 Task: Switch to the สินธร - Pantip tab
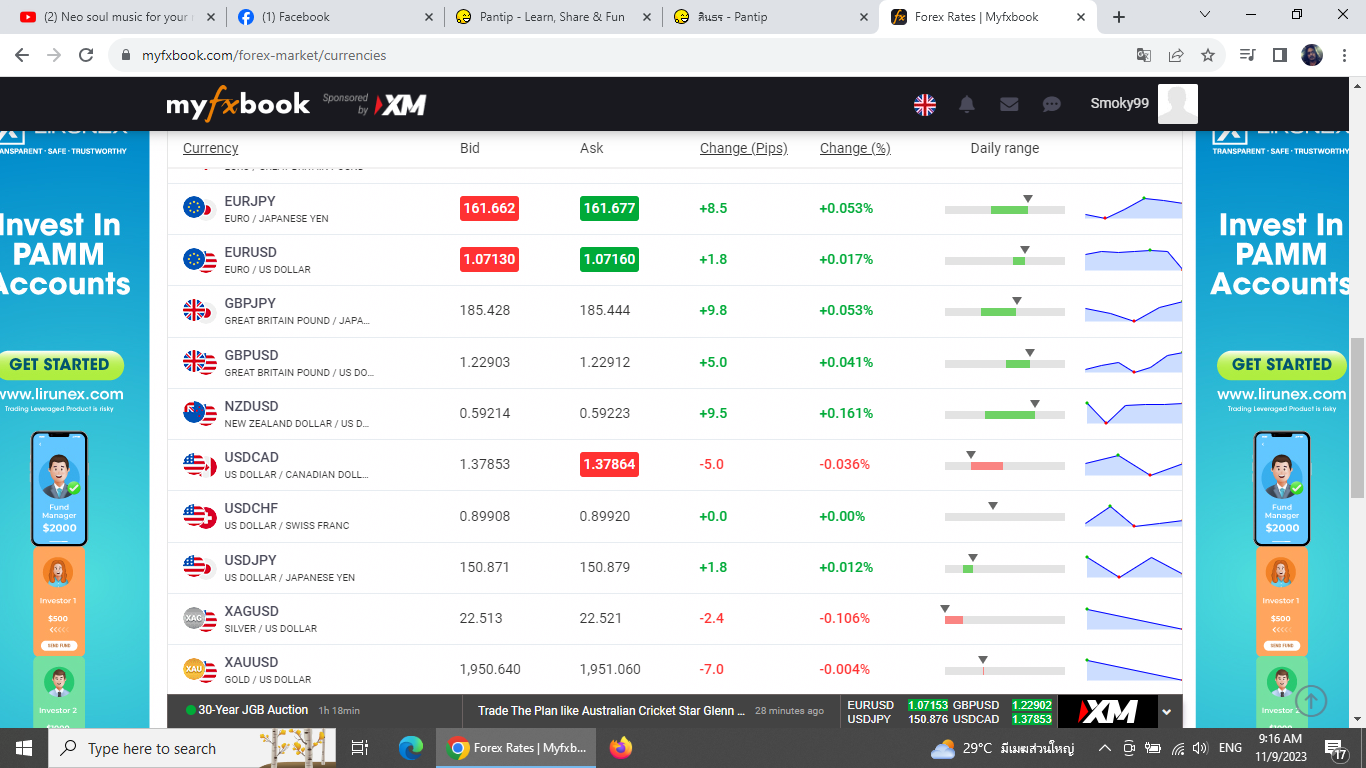pyautogui.click(x=769, y=17)
